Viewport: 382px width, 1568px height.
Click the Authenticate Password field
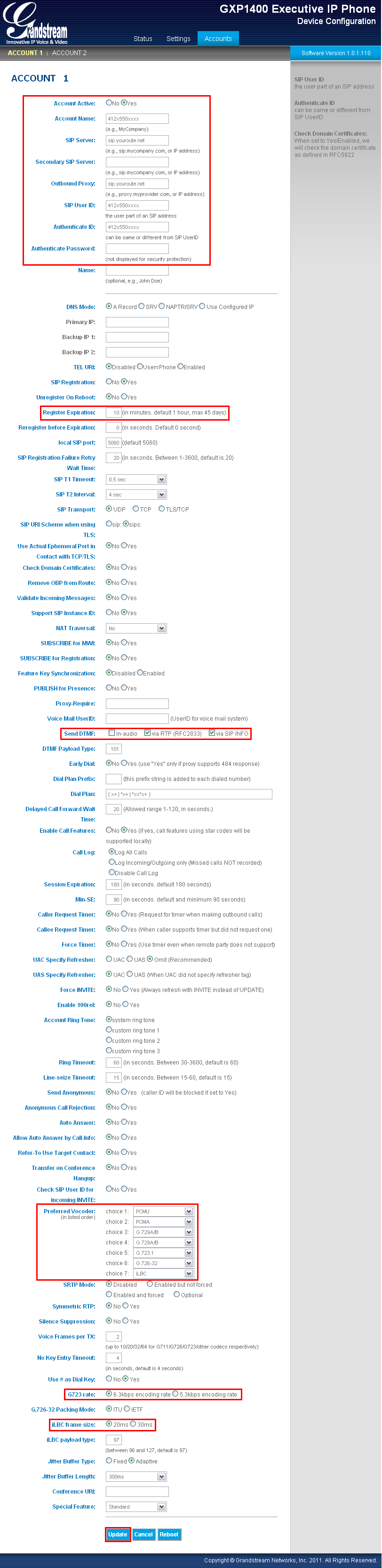click(137, 248)
